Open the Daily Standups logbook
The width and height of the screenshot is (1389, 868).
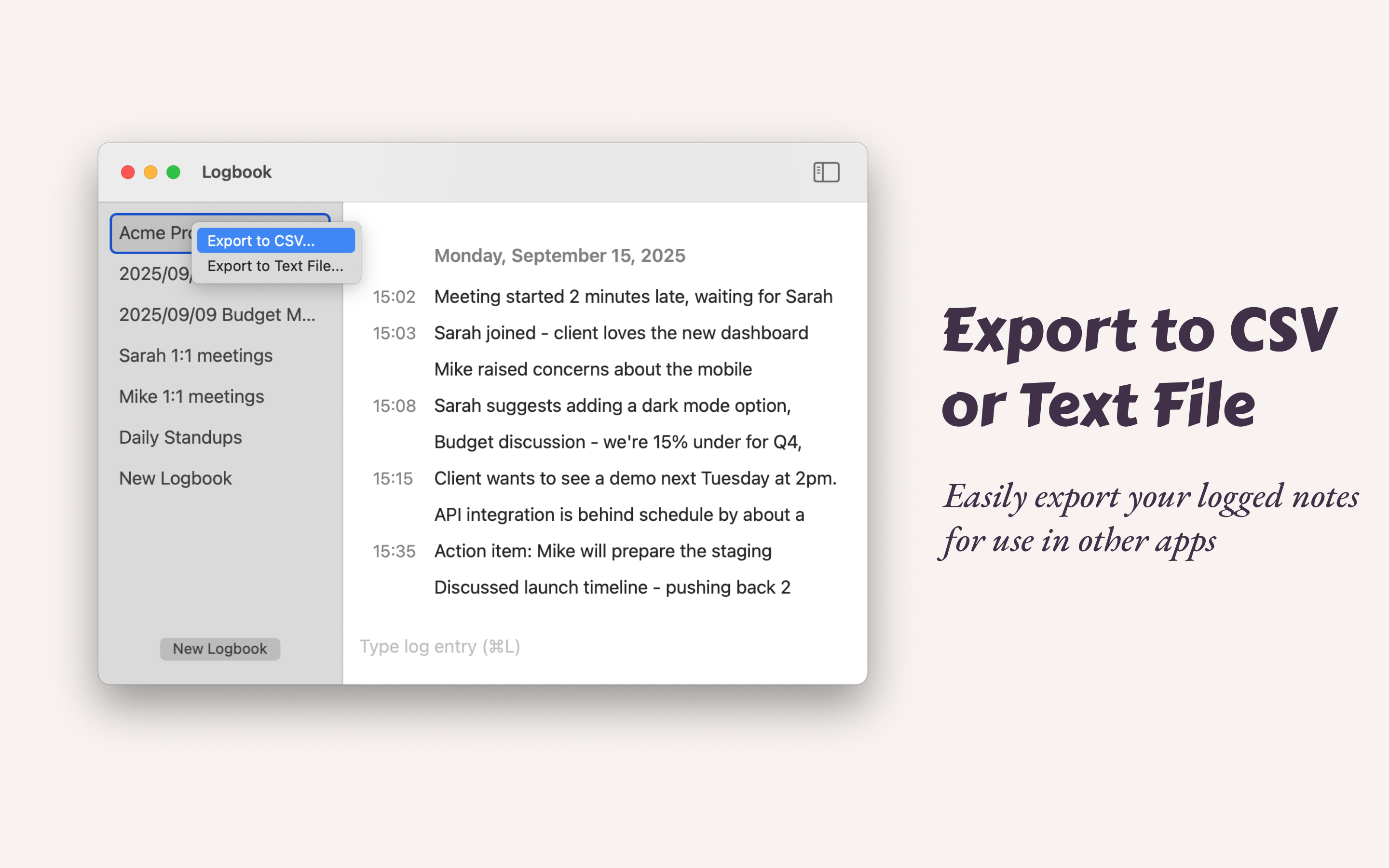(x=180, y=437)
